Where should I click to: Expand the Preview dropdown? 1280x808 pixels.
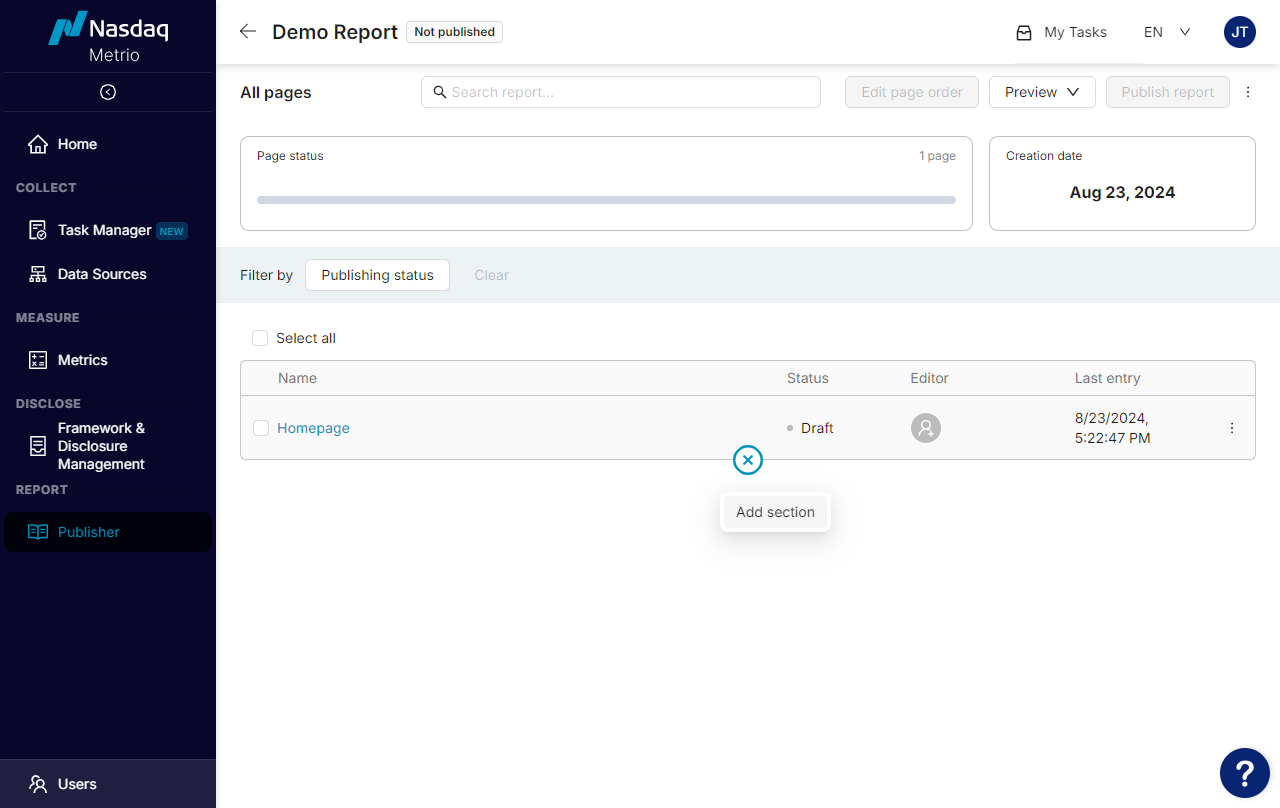[1042, 92]
